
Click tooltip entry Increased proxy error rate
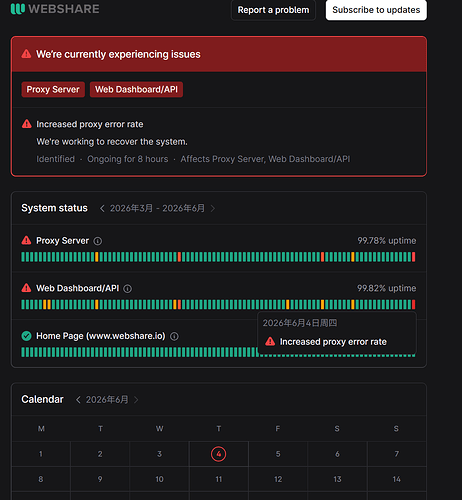tap(333, 342)
